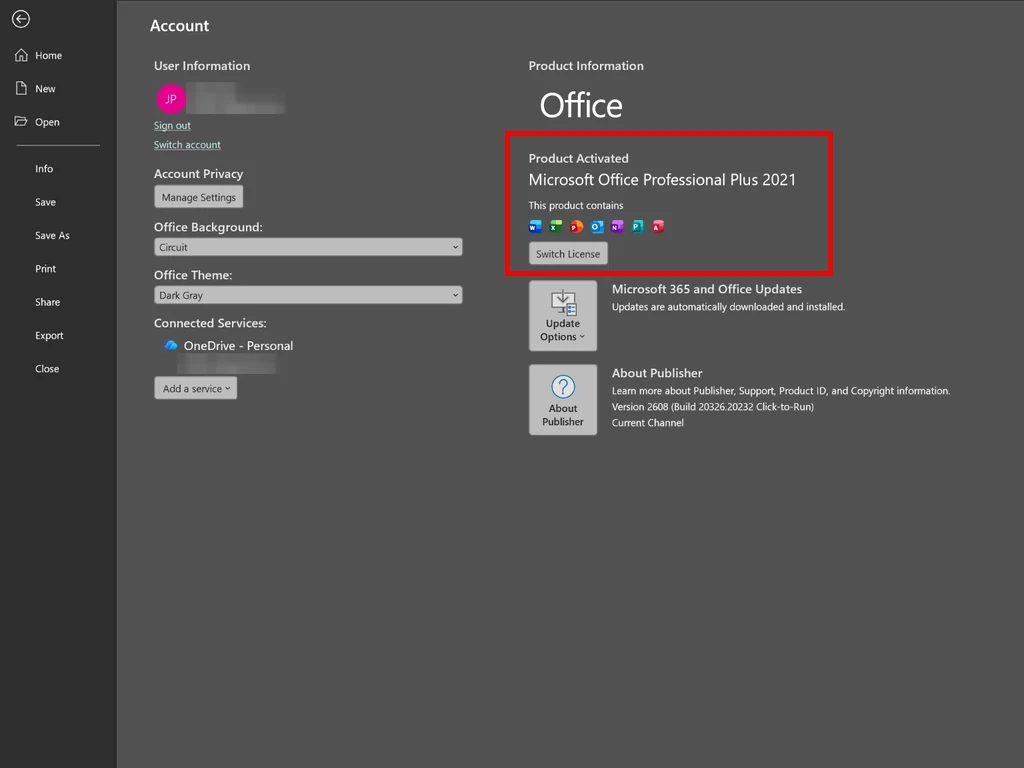Click the Outlook app icon

pos(597,227)
